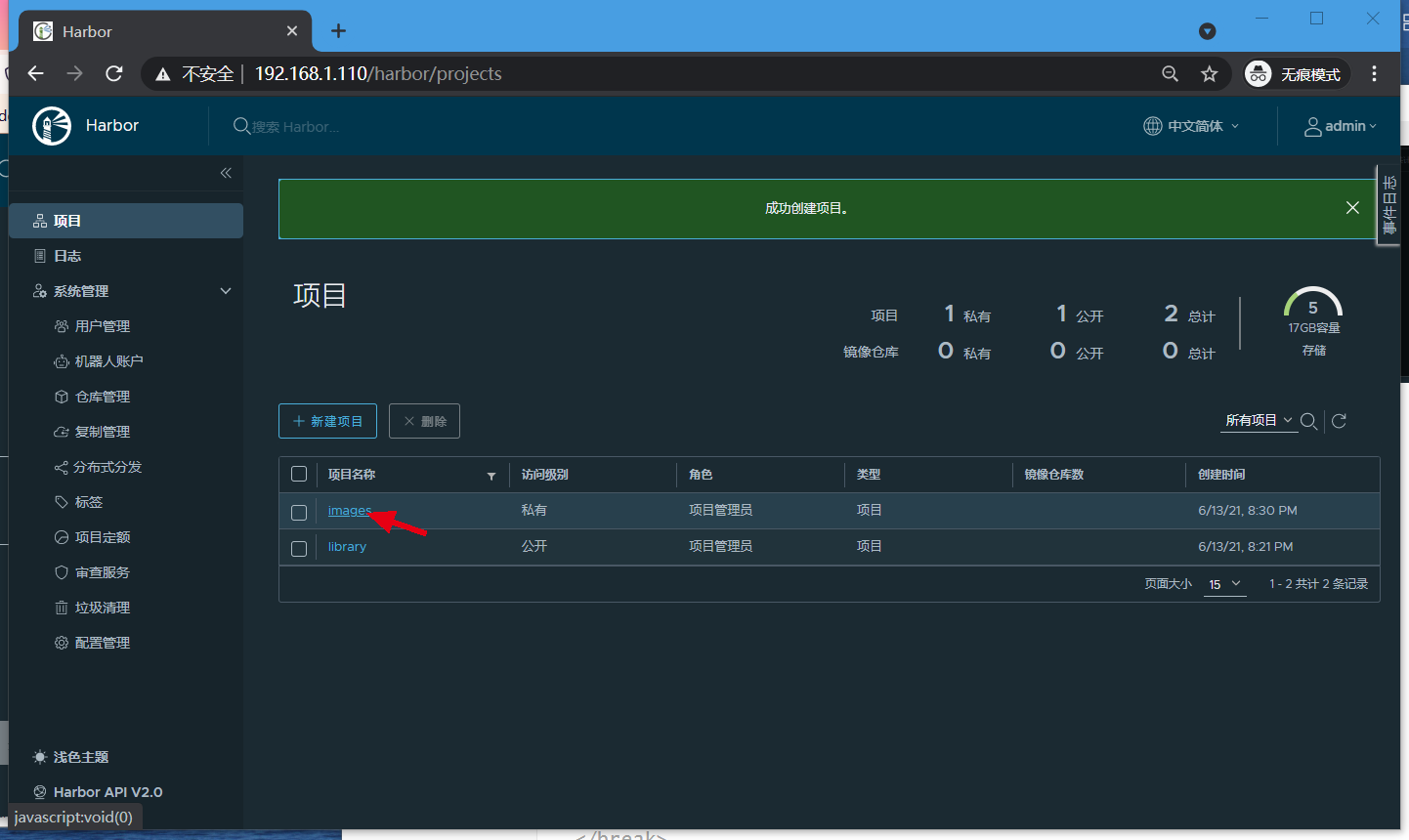Sort by the type column header
The height and width of the screenshot is (840, 1409).
coord(869,475)
